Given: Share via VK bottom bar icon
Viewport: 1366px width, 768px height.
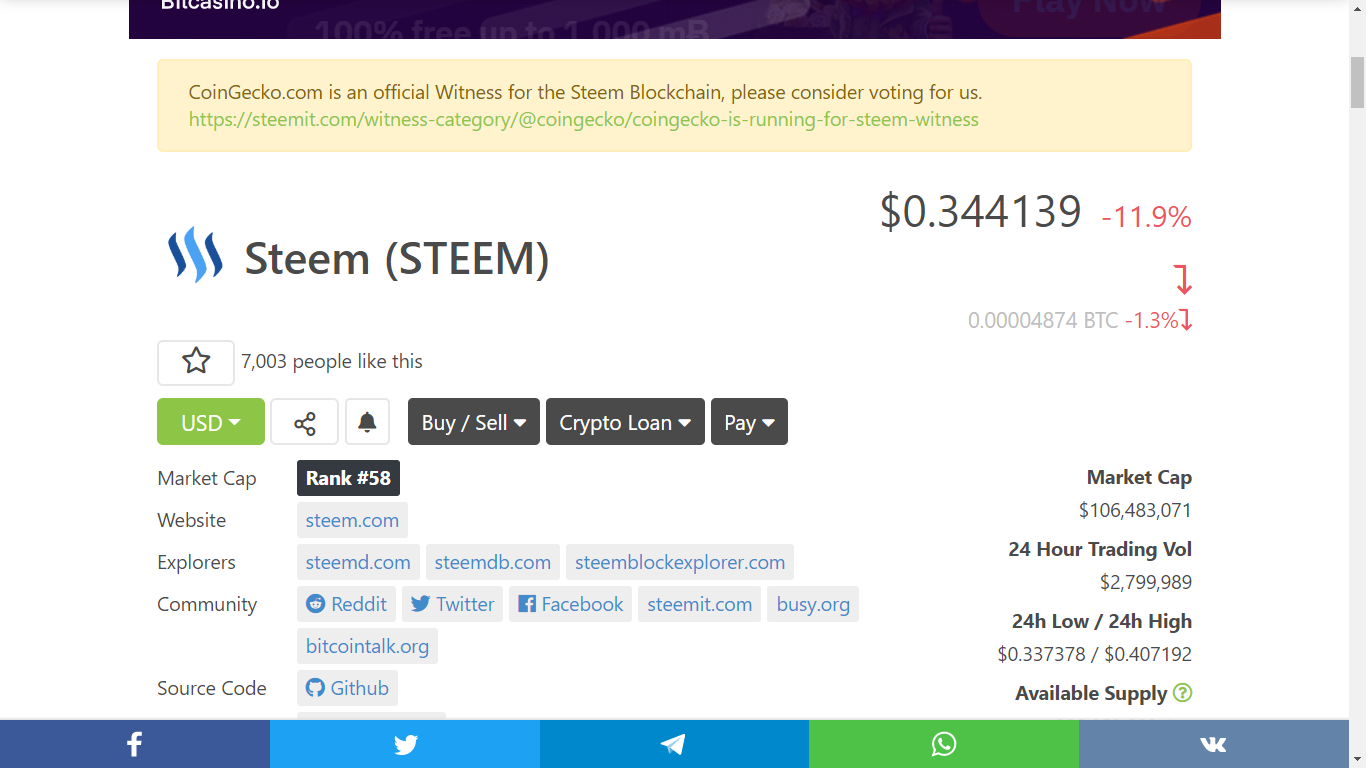Looking at the screenshot, I should click(x=1213, y=744).
